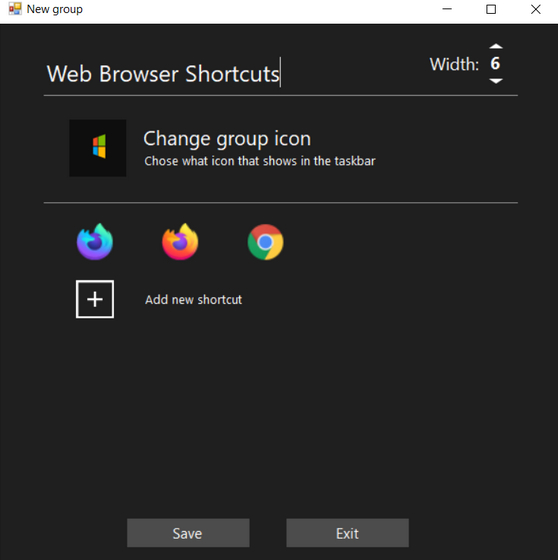Viewport: 558px width, 560px height.
Task: Maximize the New group window
Action: (491, 9)
